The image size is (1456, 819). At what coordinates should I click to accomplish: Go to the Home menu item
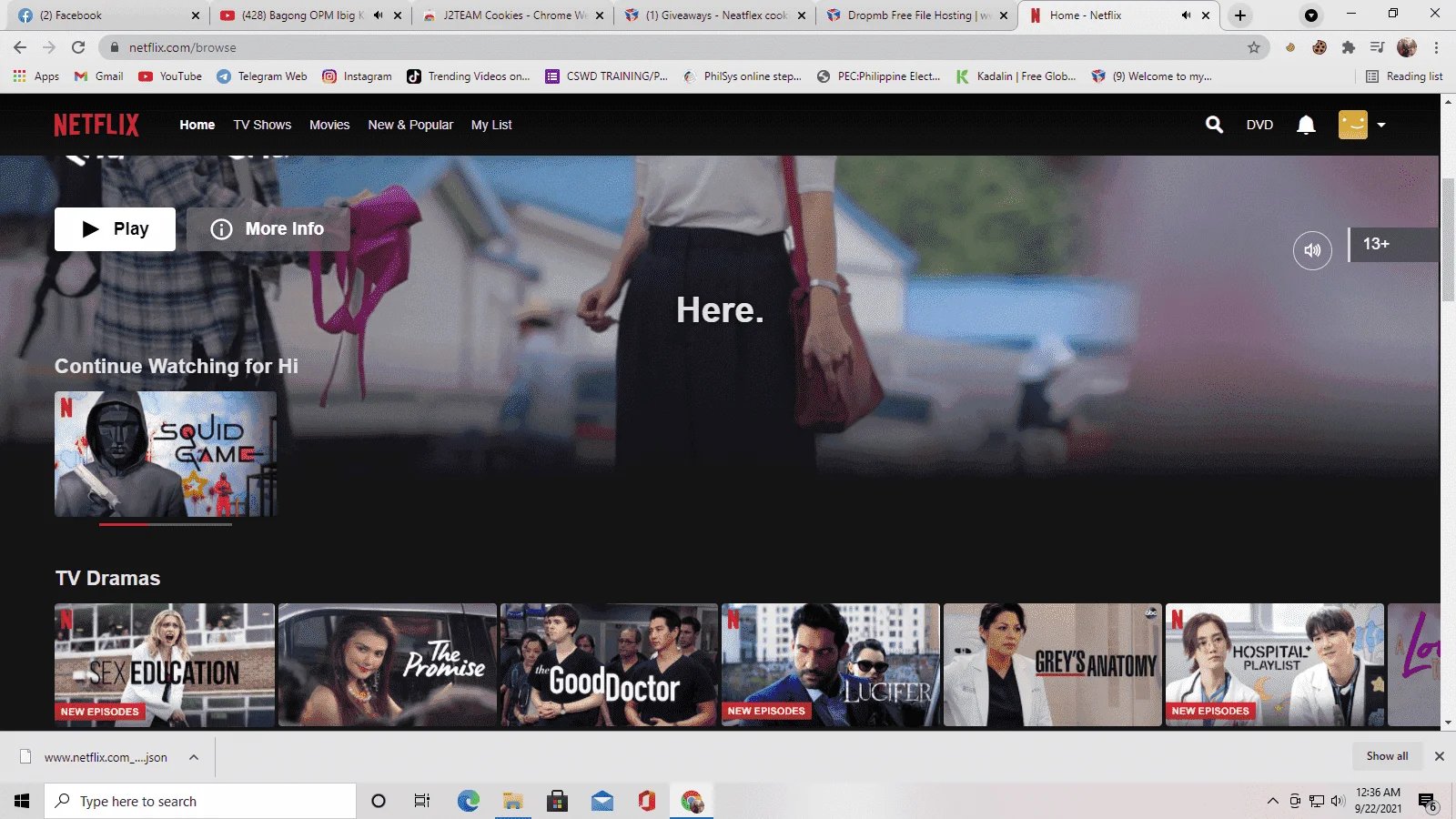pyautogui.click(x=197, y=125)
